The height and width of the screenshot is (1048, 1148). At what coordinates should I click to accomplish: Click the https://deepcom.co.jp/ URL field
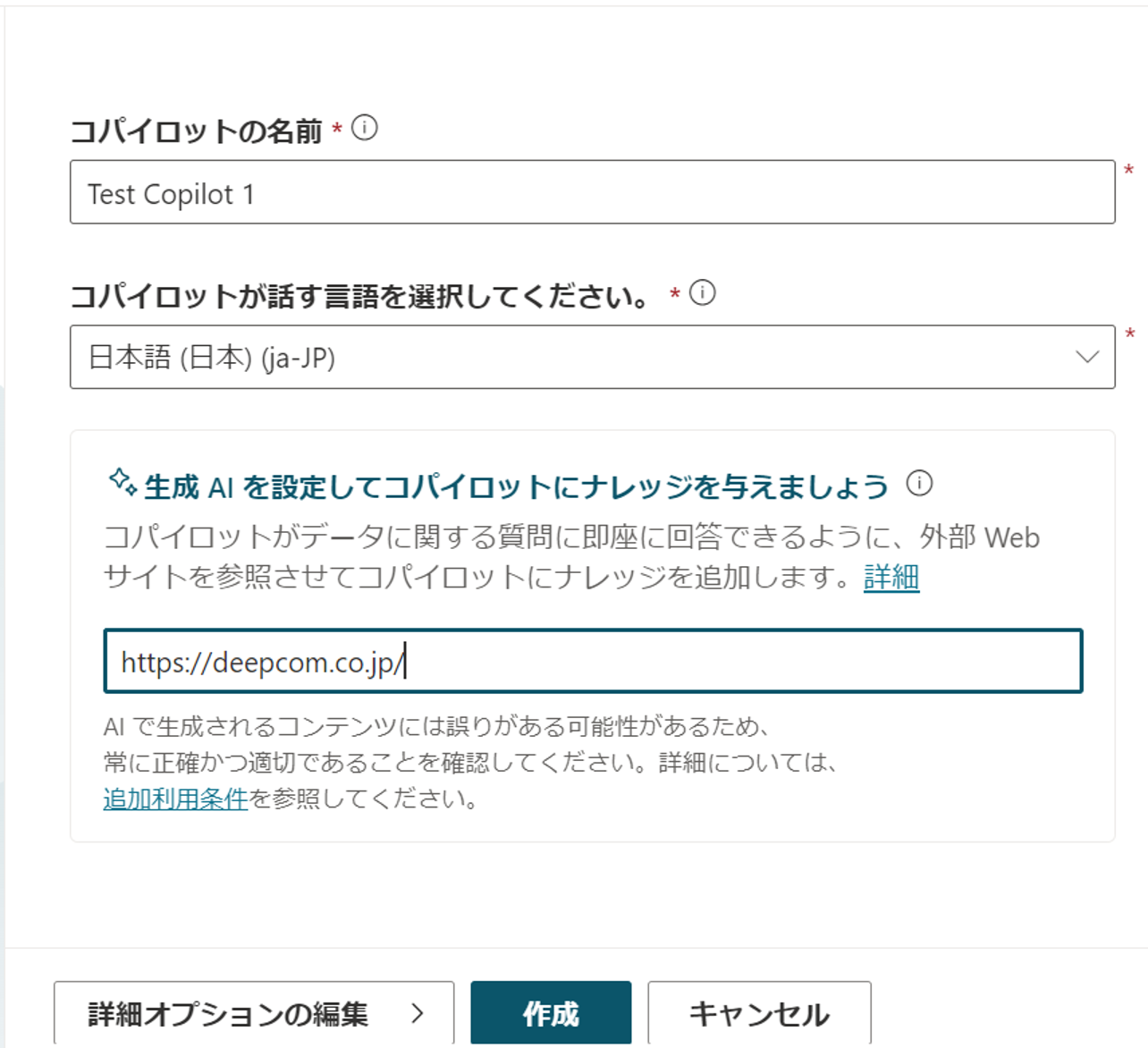tap(593, 661)
